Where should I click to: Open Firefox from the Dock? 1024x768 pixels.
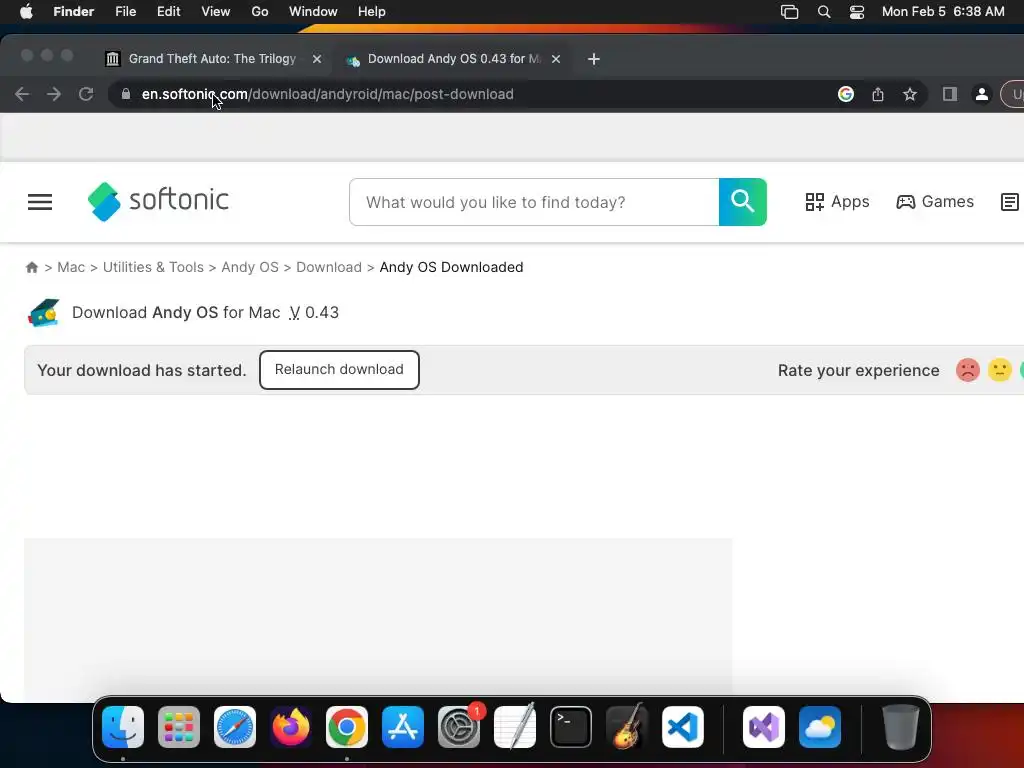(x=291, y=727)
